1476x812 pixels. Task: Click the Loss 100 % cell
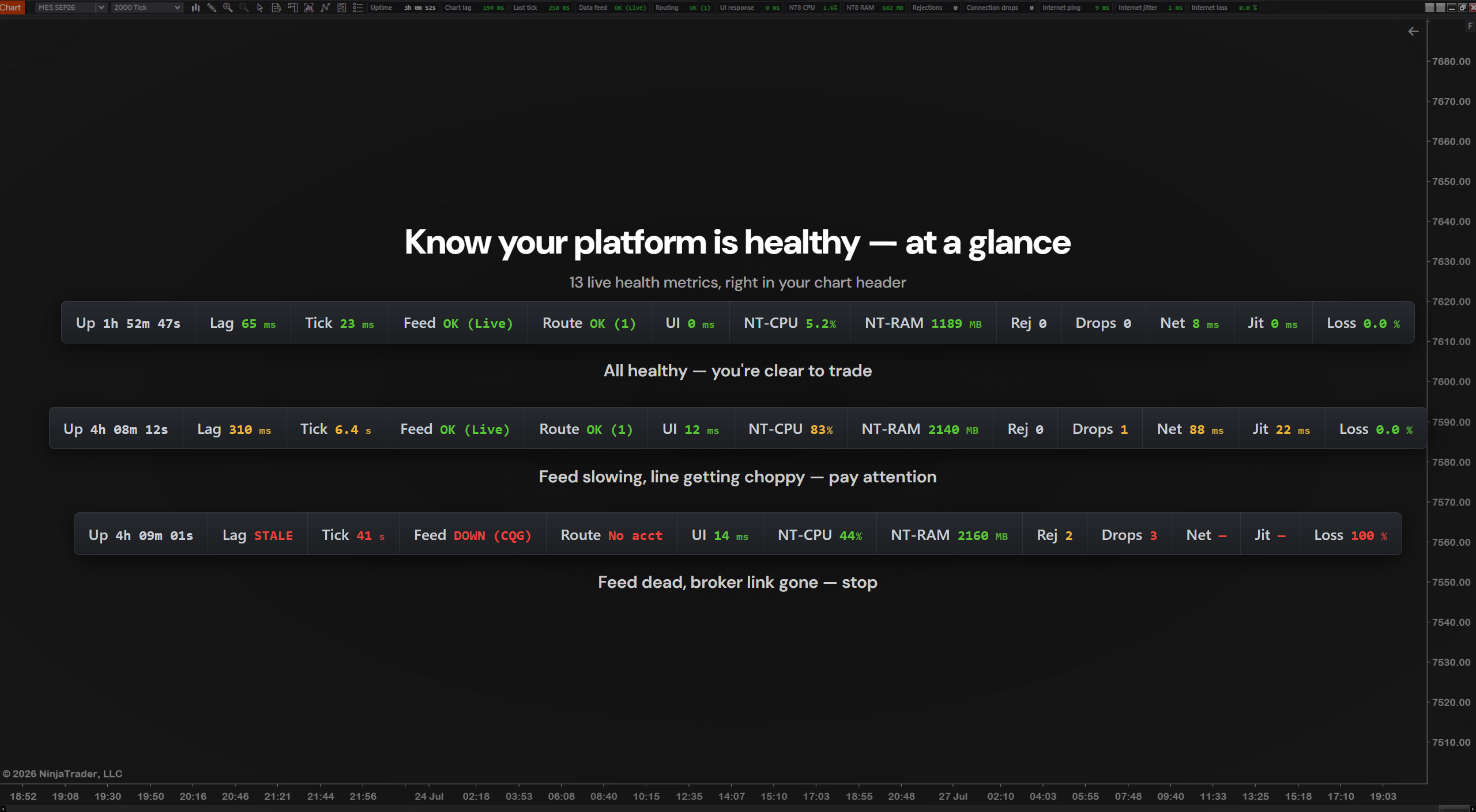[x=1350, y=535]
